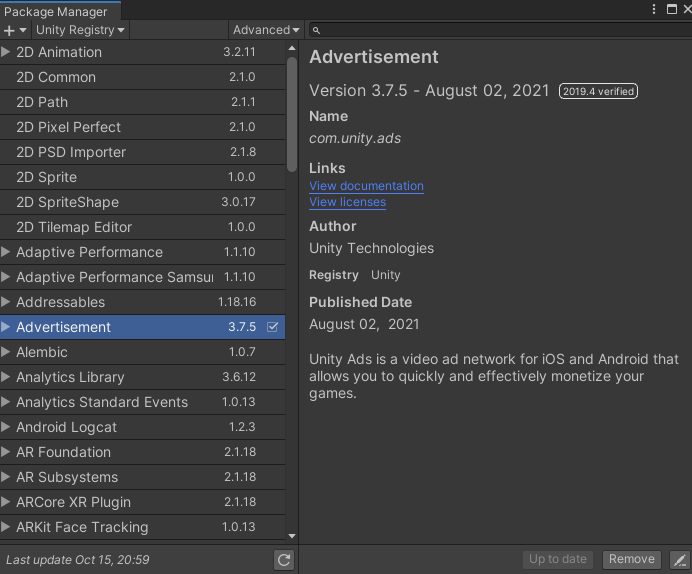The width and height of the screenshot is (692, 574).
Task: Select the ARKit Face Tracking row
Action: tap(143, 527)
